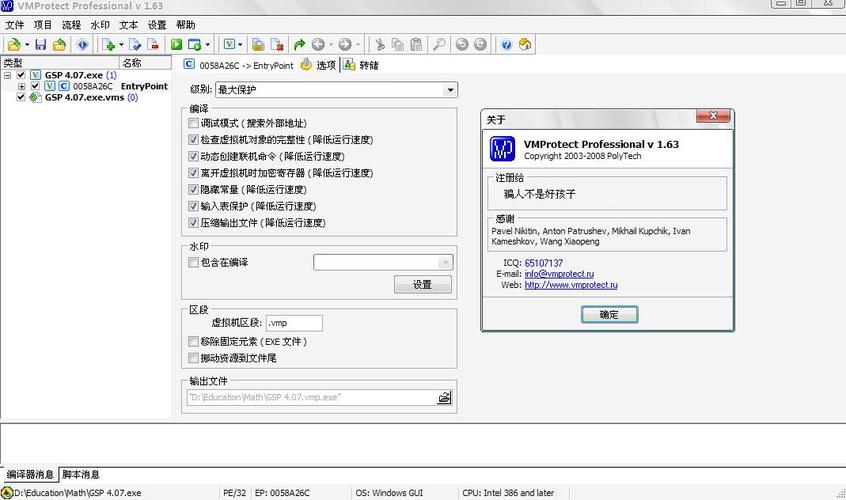The image size is (846, 500).
Task: Toggle 离开虚拟机时加密寄存器 checkbox
Action: pos(193,173)
